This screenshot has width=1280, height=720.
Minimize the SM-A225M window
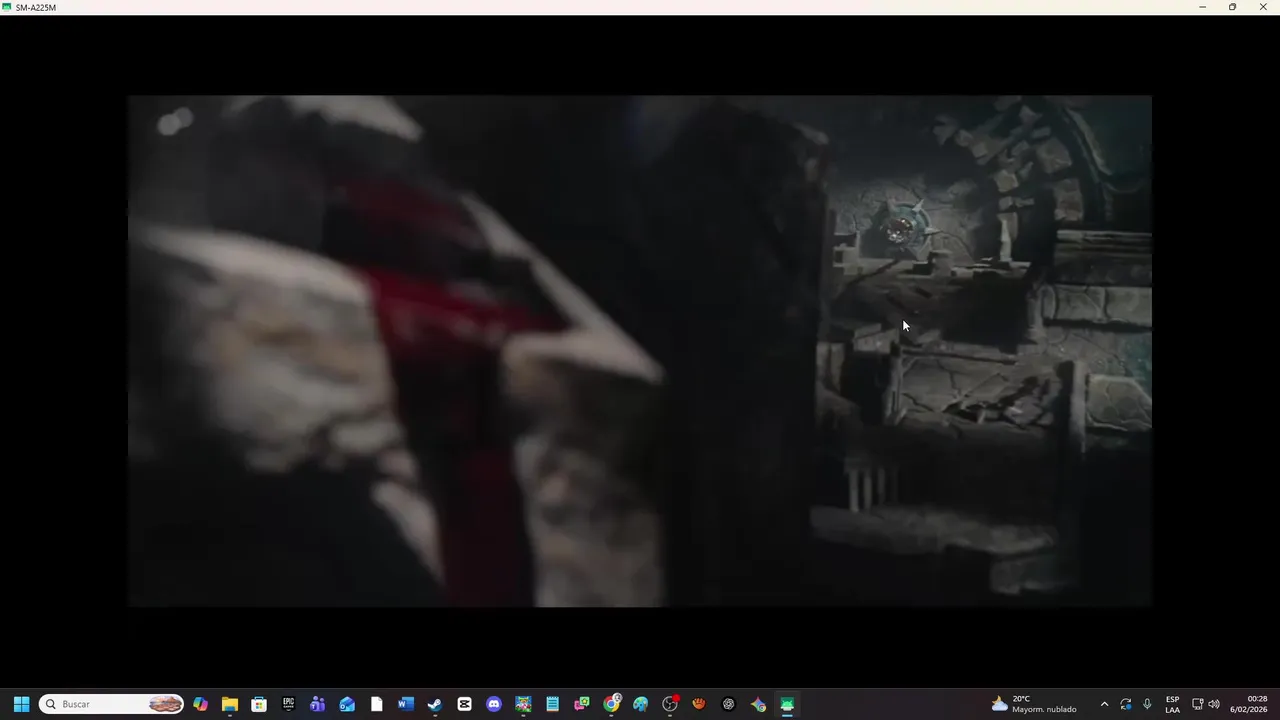tap(1202, 7)
